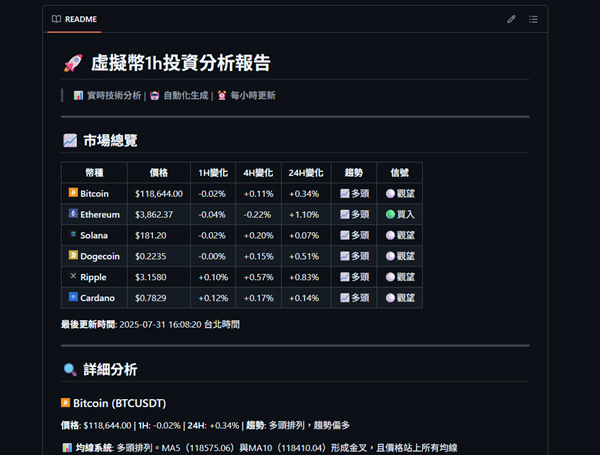Click the 觀望 signal dot in Solana row
This screenshot has height=455, width=600.
point(390,235)
